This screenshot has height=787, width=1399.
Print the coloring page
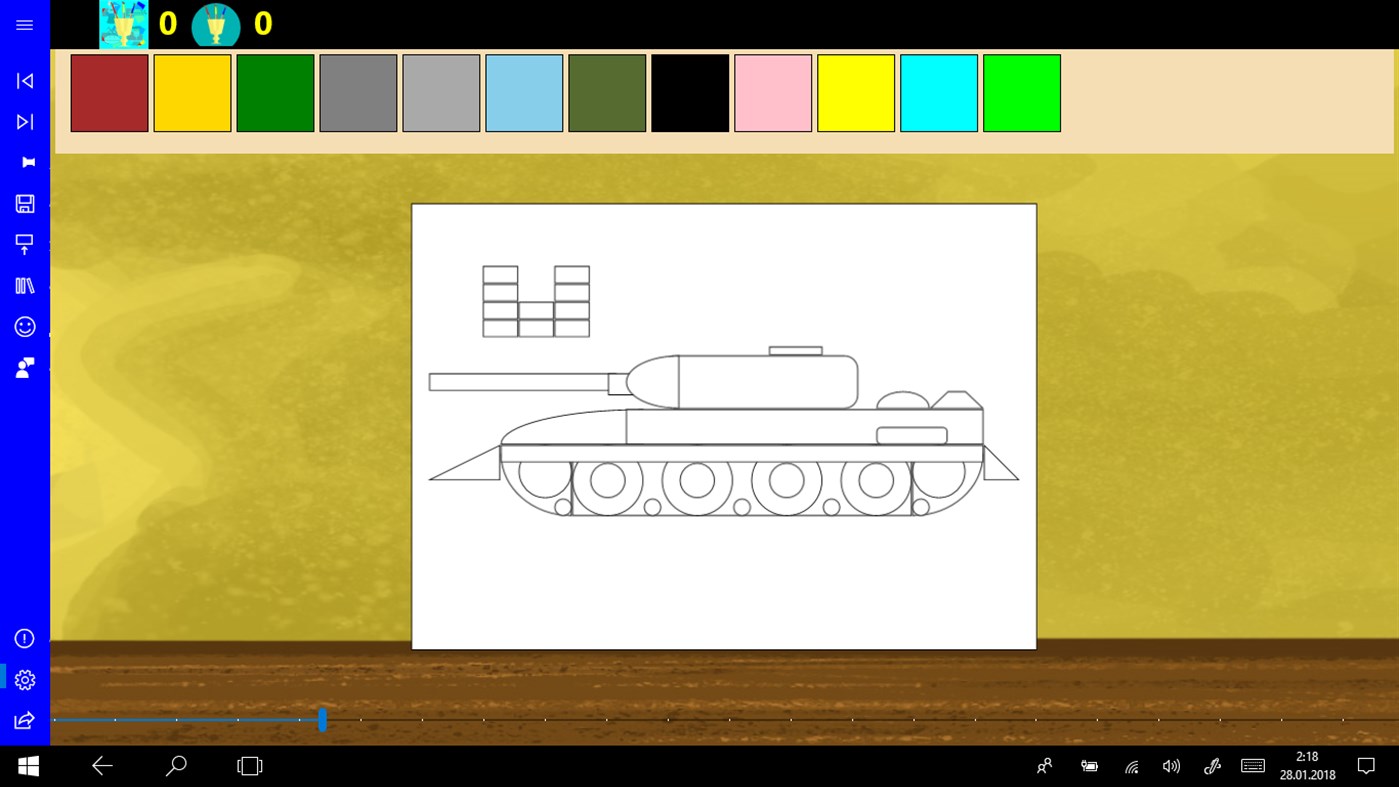(x=24, y=243)
